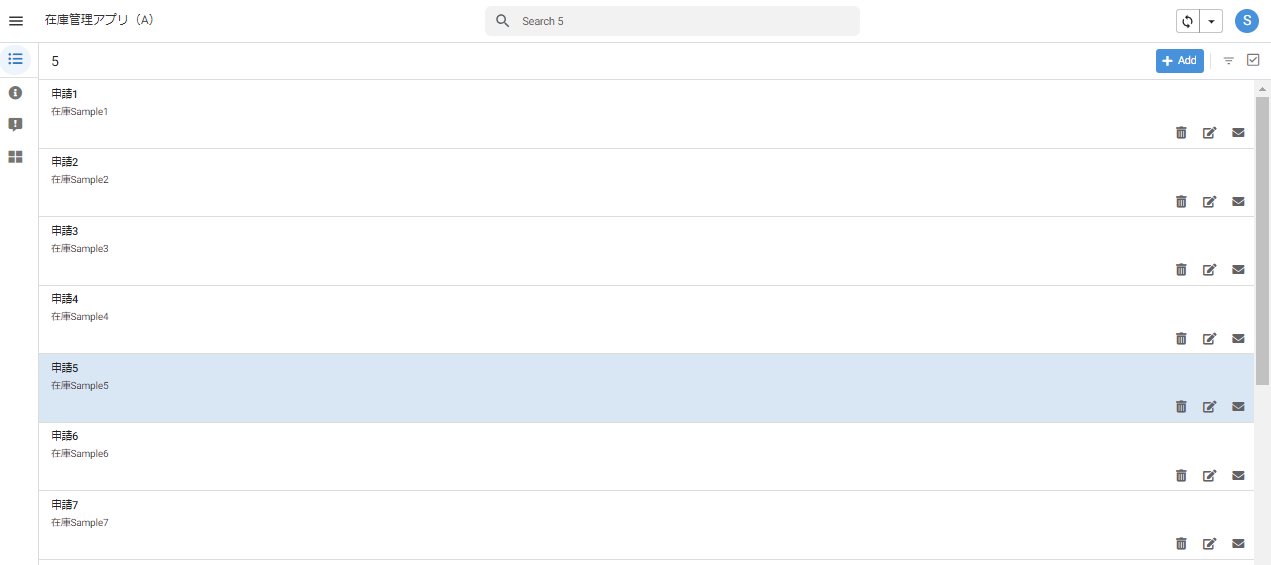This screenshot has width=1271, height=565.
Task: Click the sync refresh icon
Action: point(1188,21)
